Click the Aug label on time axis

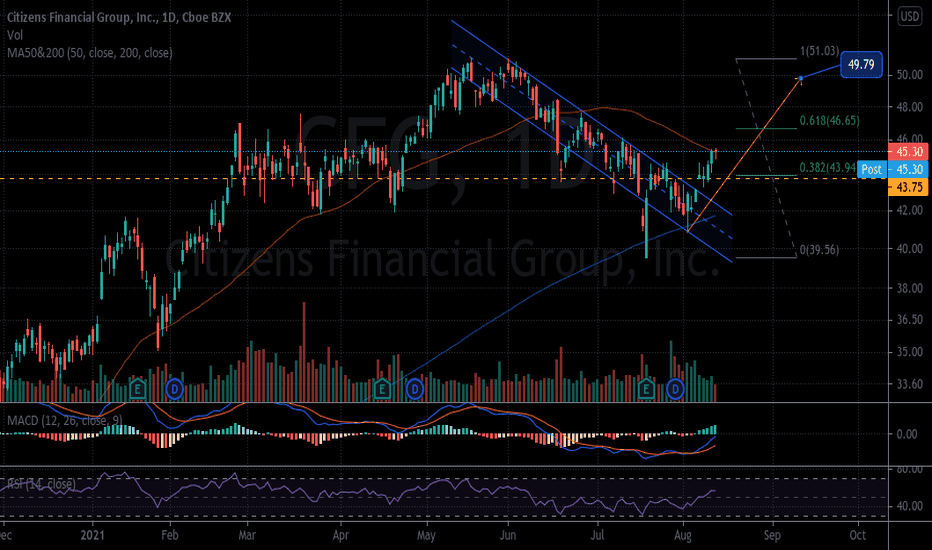[x=682, y=535]
